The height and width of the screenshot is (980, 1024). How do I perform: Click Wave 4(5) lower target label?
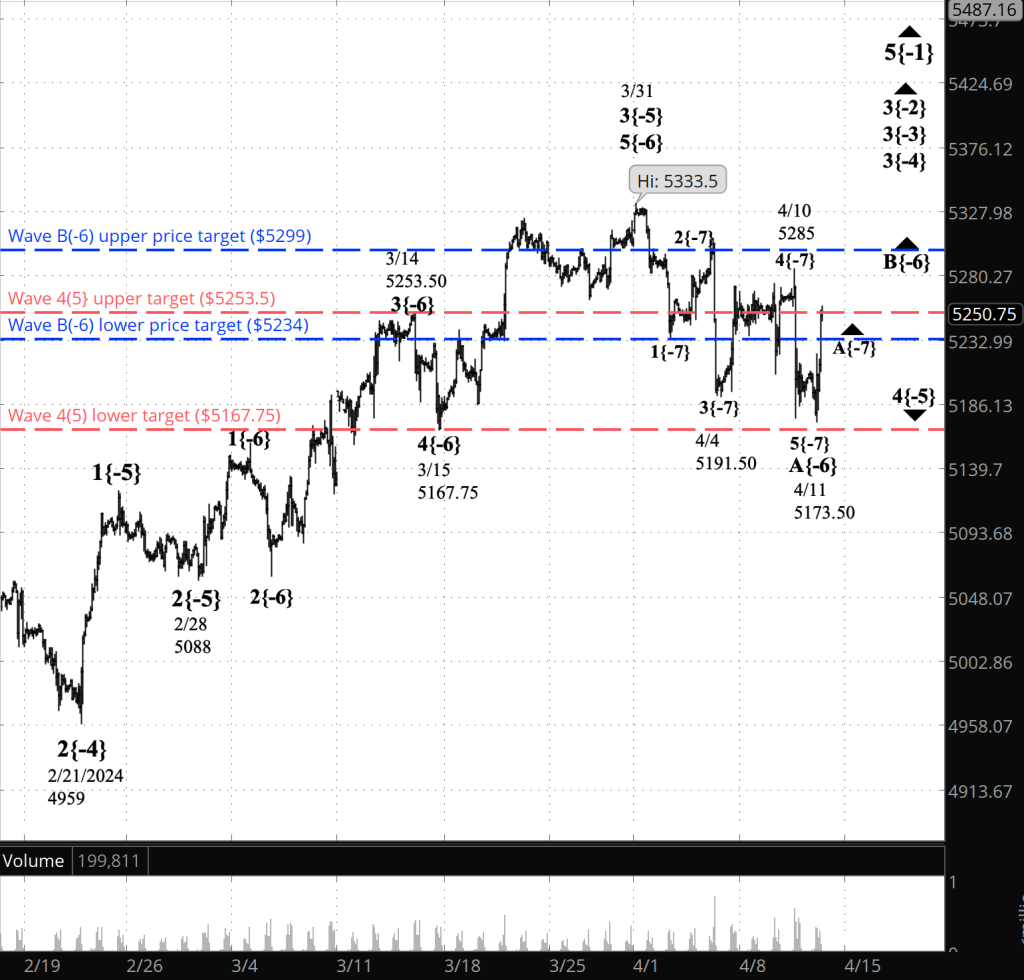(144, 416)
